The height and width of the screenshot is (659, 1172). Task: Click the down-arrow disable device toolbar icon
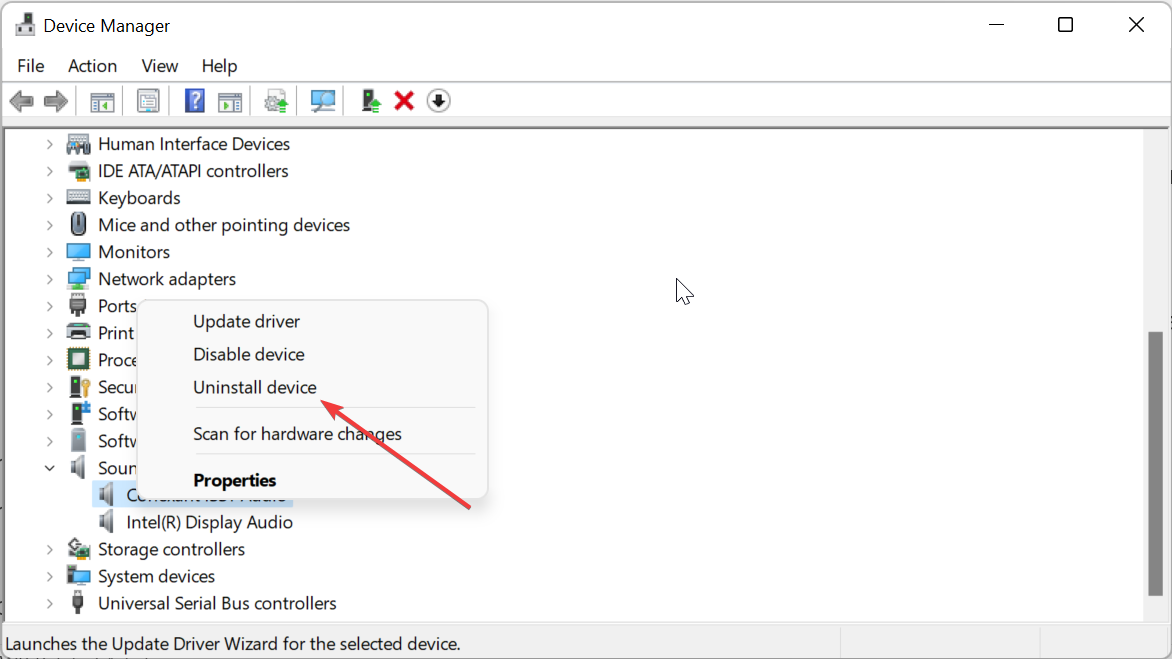439,101
